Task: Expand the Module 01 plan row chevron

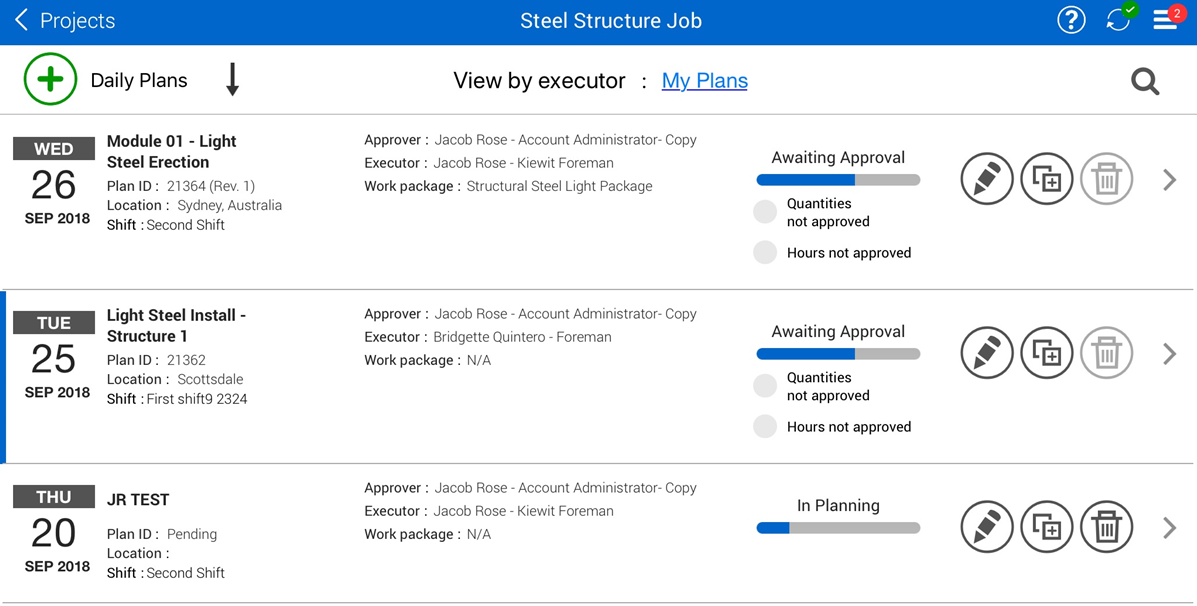Action: 1169,180
